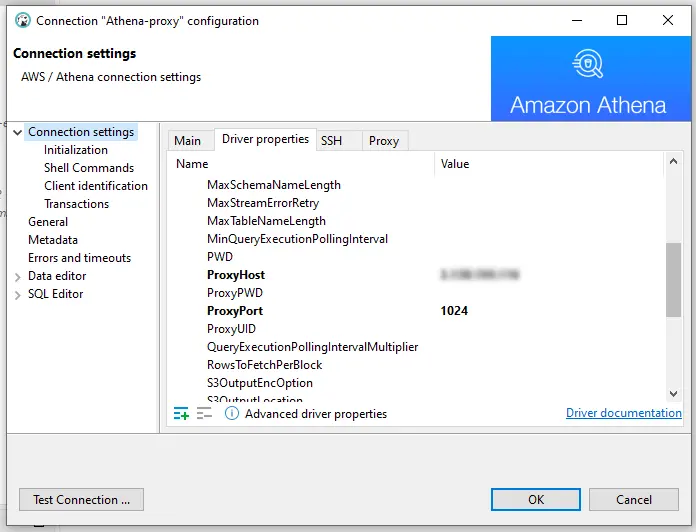The image size is (696, 532).
Task: Click the Advanced driver properties info icon
Action: pyautogui.click(x=231, y=414)
